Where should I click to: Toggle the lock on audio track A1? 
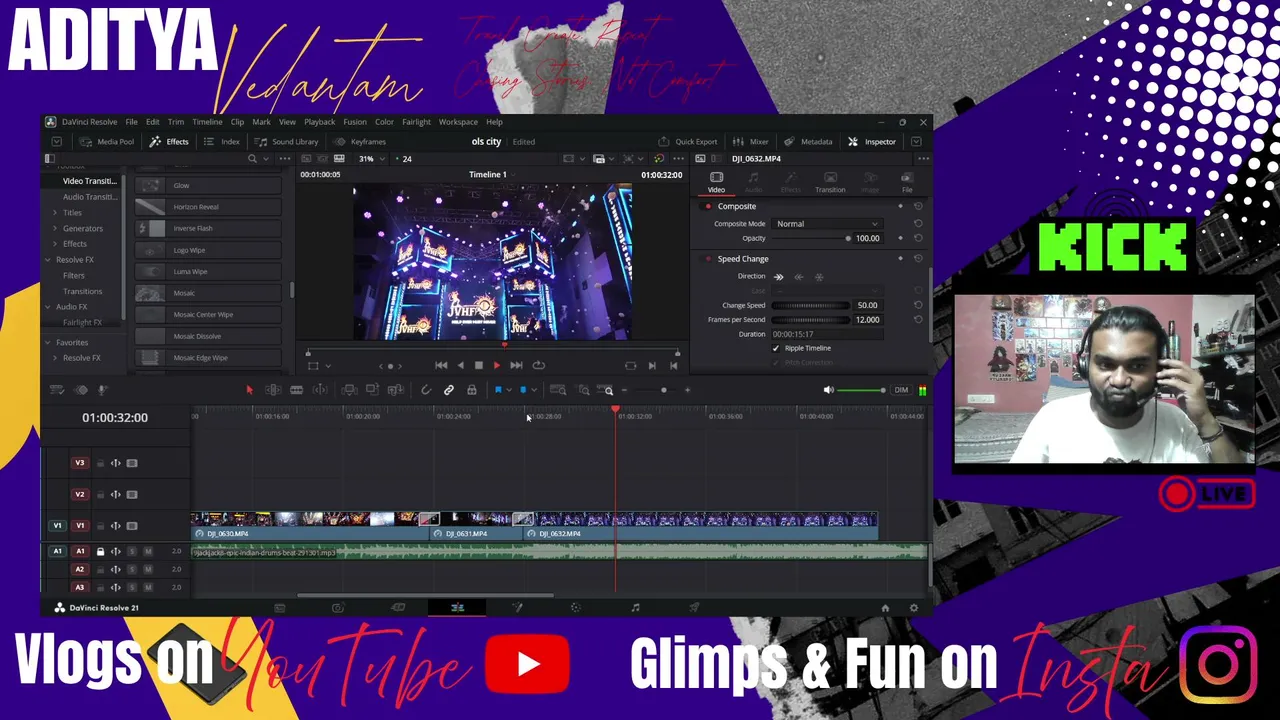pos(100,551)
